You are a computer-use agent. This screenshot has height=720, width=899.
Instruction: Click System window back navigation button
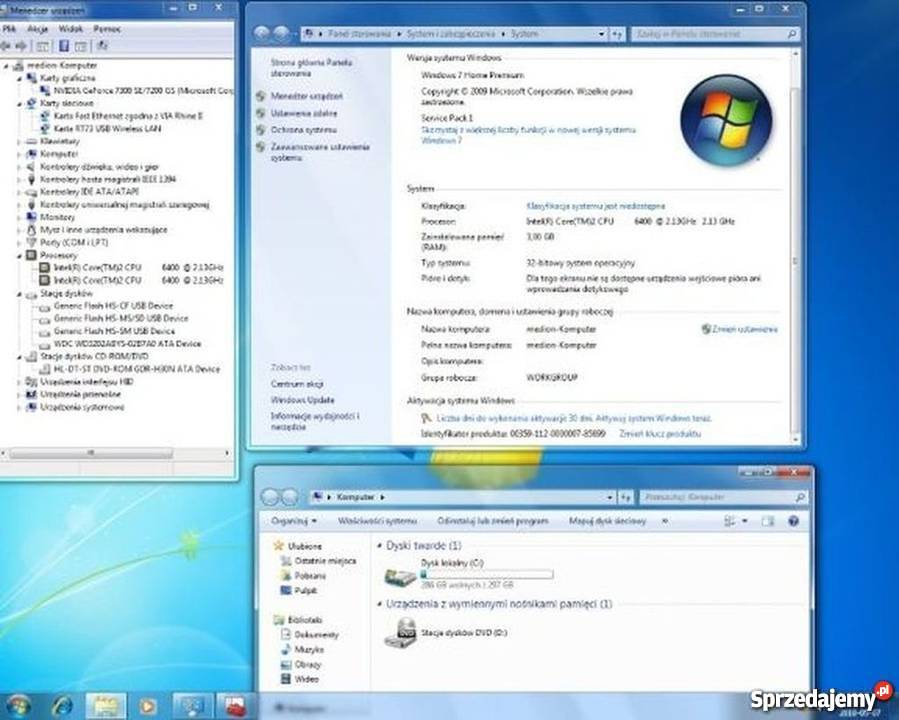(261, 34)
